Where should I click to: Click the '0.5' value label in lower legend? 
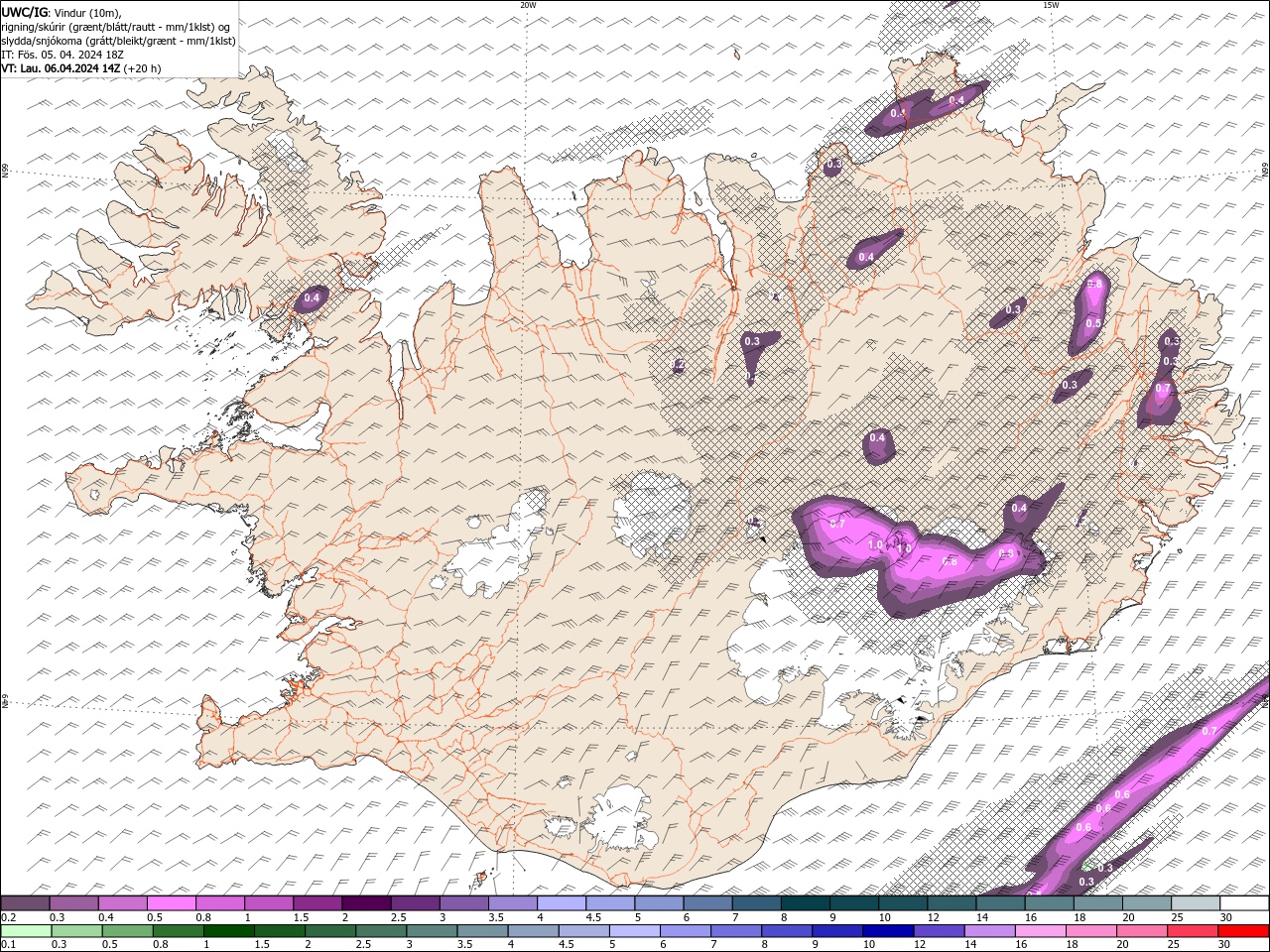110,945
